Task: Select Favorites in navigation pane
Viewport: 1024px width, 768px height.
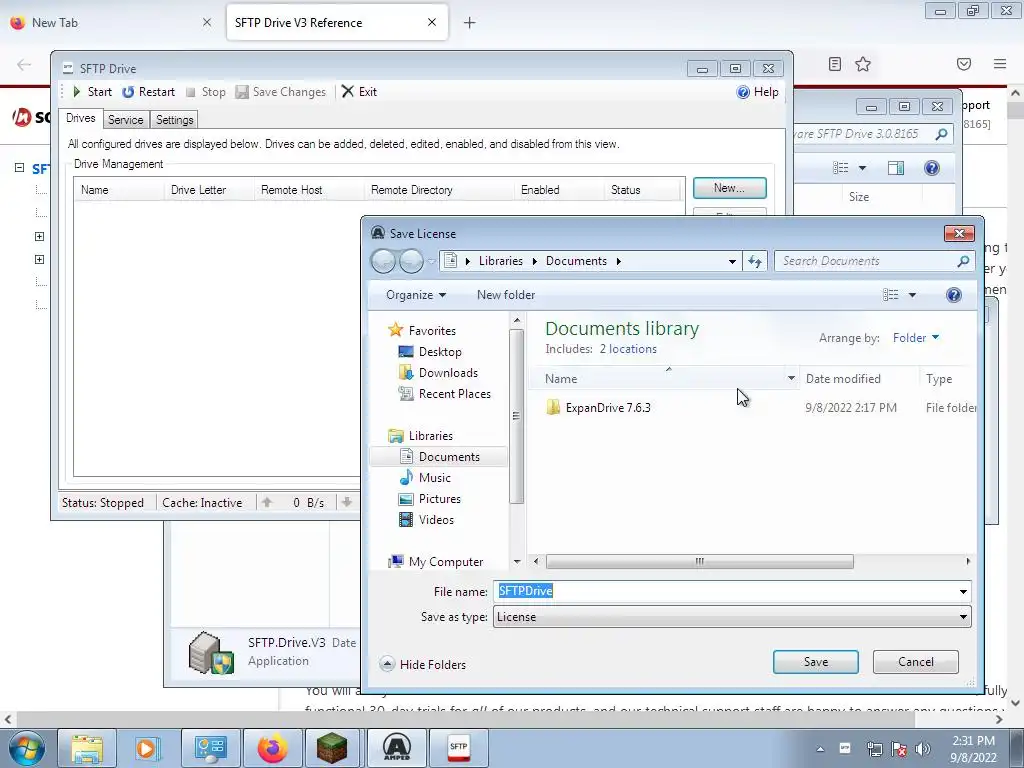Action: coord(423,330)
